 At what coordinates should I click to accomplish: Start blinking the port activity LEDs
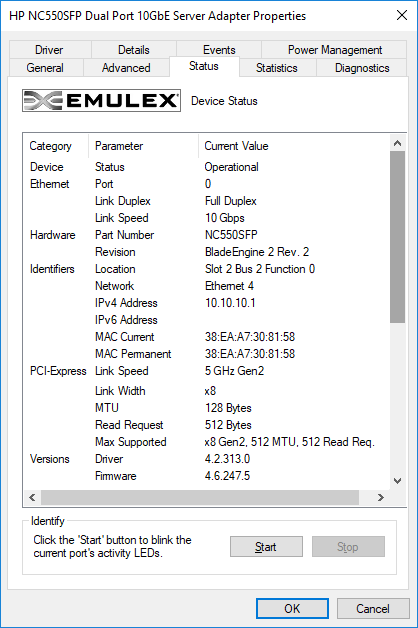coord(266,547)
